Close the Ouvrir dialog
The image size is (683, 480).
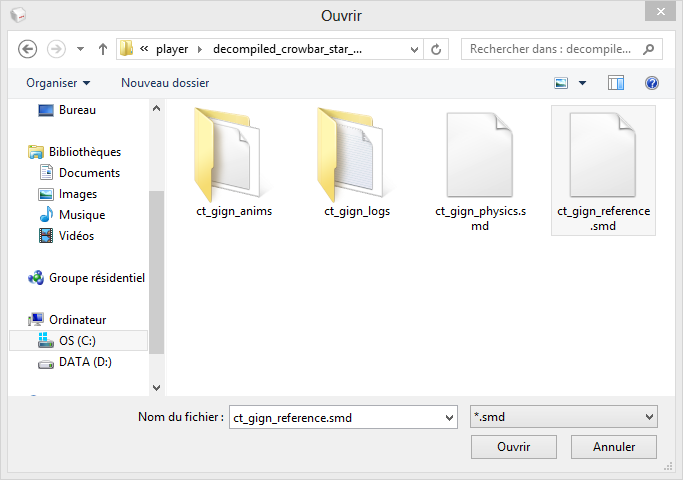point(661,11)
